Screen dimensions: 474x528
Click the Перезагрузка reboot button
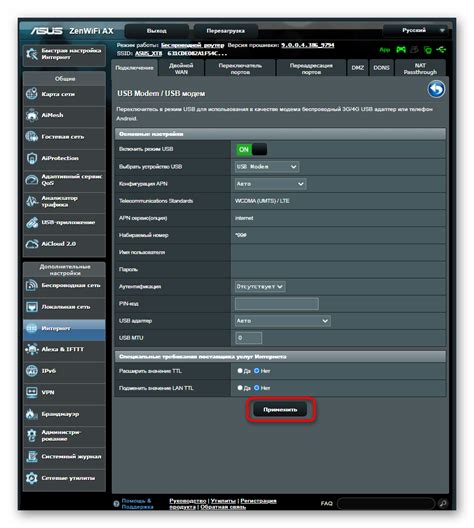tap(226, 31)
